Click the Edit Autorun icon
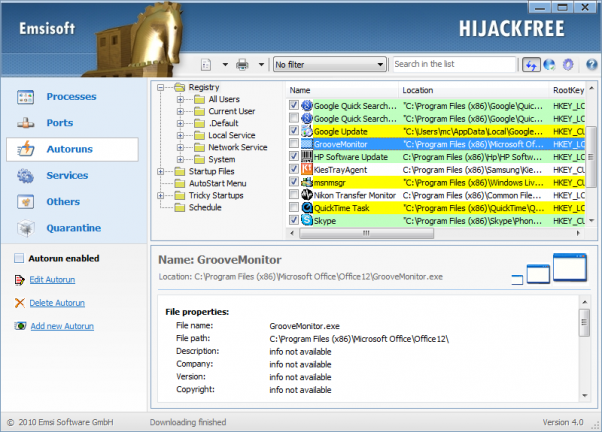This screenshot has height=432, width=602. (20, 280)
